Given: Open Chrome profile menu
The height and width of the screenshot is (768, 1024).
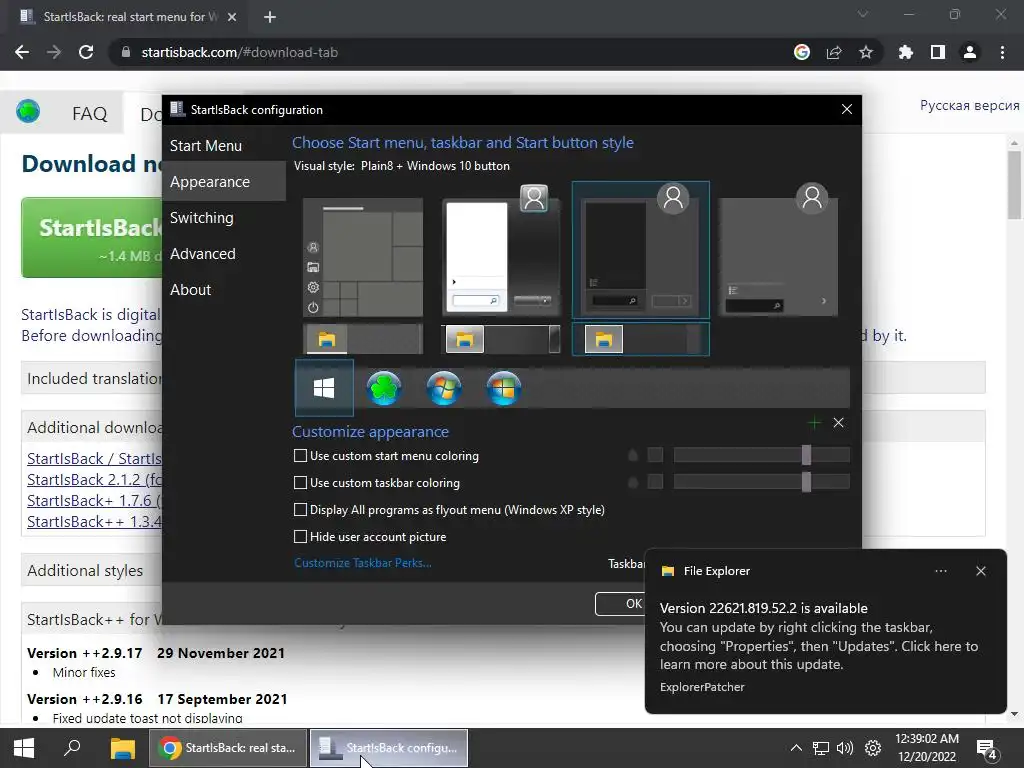Looking at the screenshot, I should tap(970, 52).
